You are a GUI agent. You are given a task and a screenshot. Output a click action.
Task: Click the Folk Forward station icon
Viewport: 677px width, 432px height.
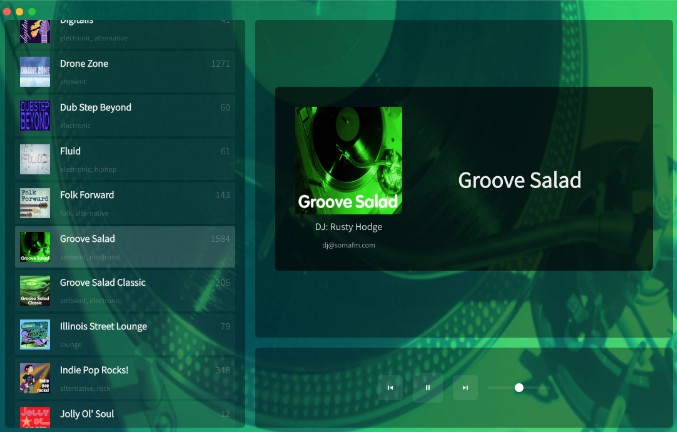(x=35, y=203)
